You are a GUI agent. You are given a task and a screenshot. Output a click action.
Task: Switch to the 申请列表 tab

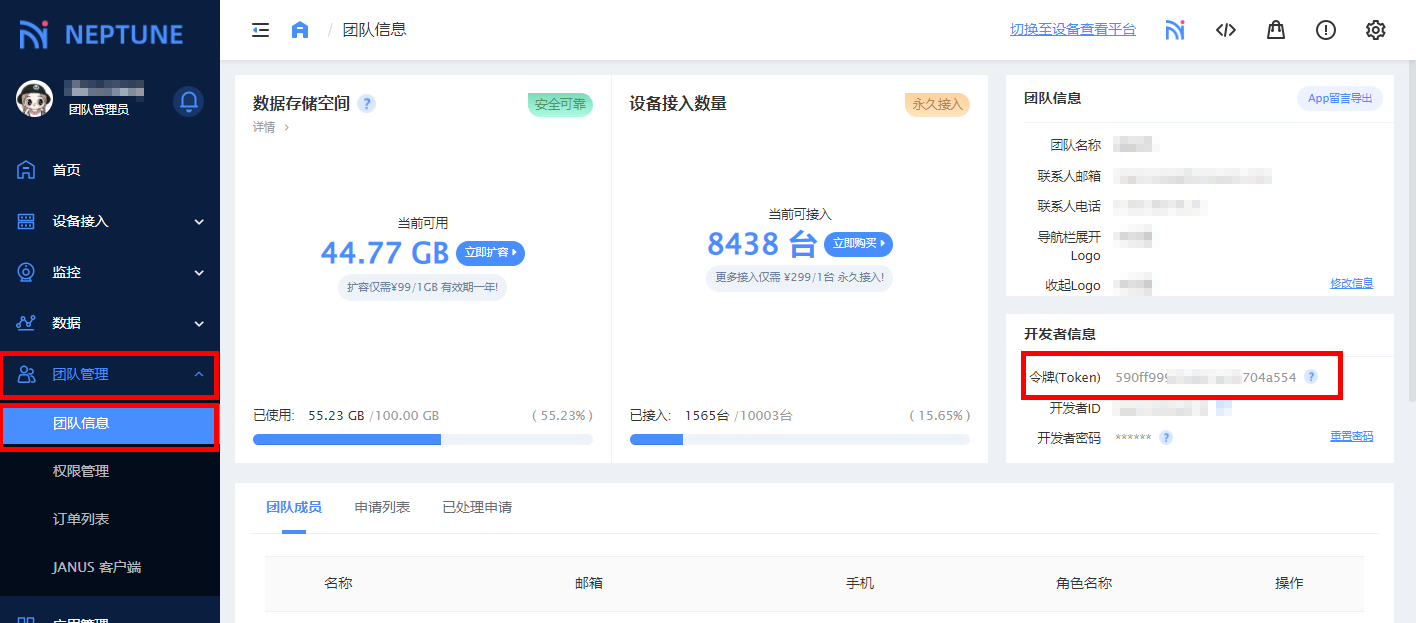tap(382, 507)
